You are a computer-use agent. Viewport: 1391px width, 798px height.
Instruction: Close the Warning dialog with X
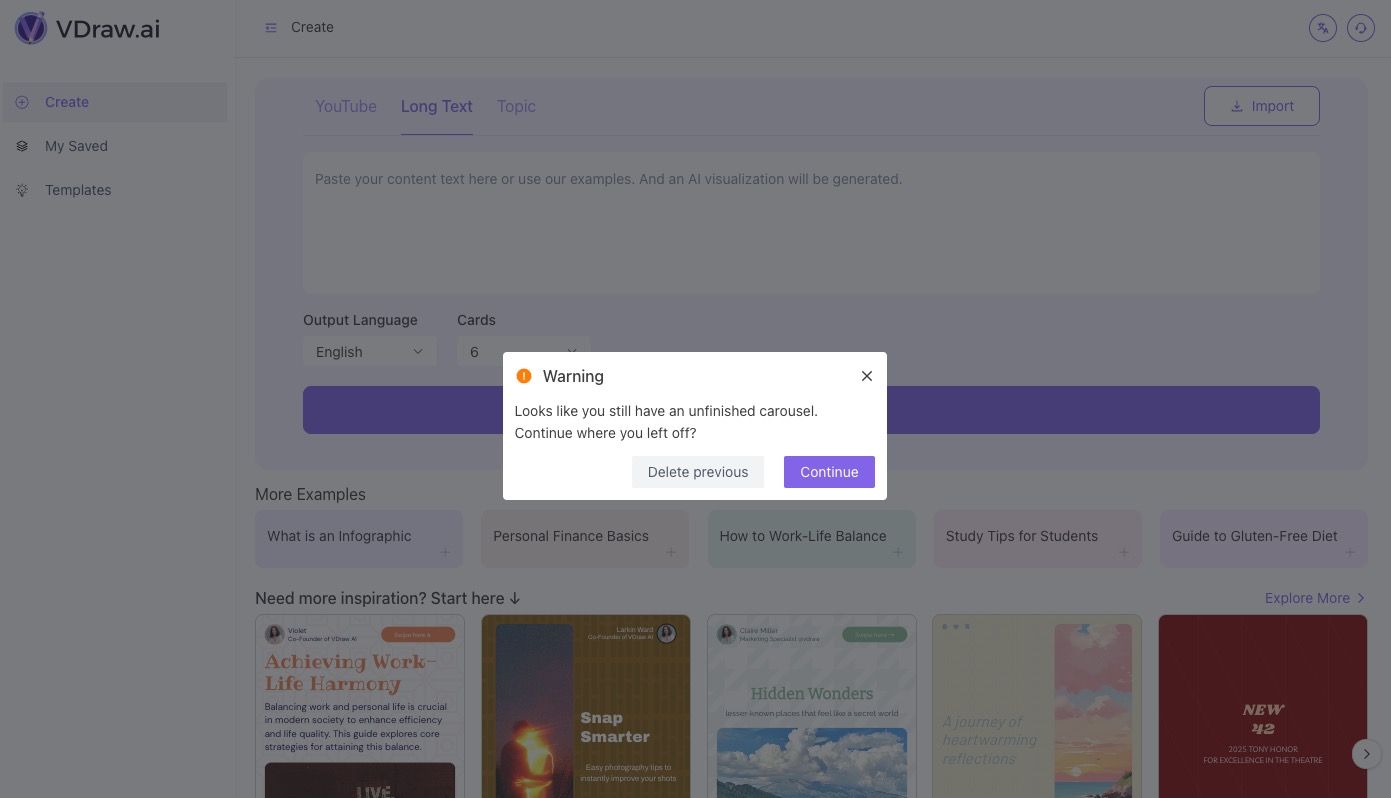pyautogui.click(x=866, y=376)
